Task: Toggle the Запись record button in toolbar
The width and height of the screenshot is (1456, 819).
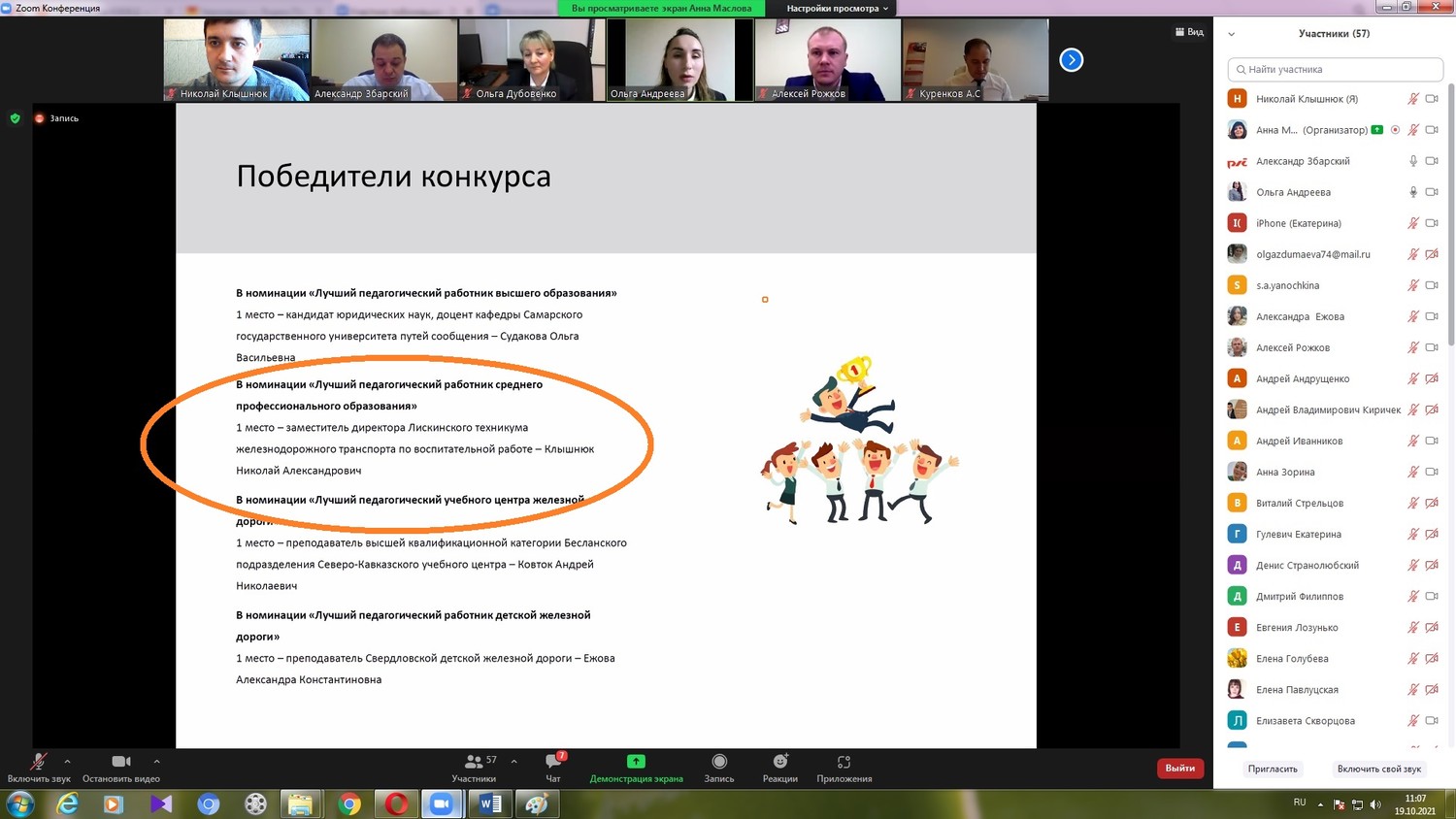Action: point(719,768)
